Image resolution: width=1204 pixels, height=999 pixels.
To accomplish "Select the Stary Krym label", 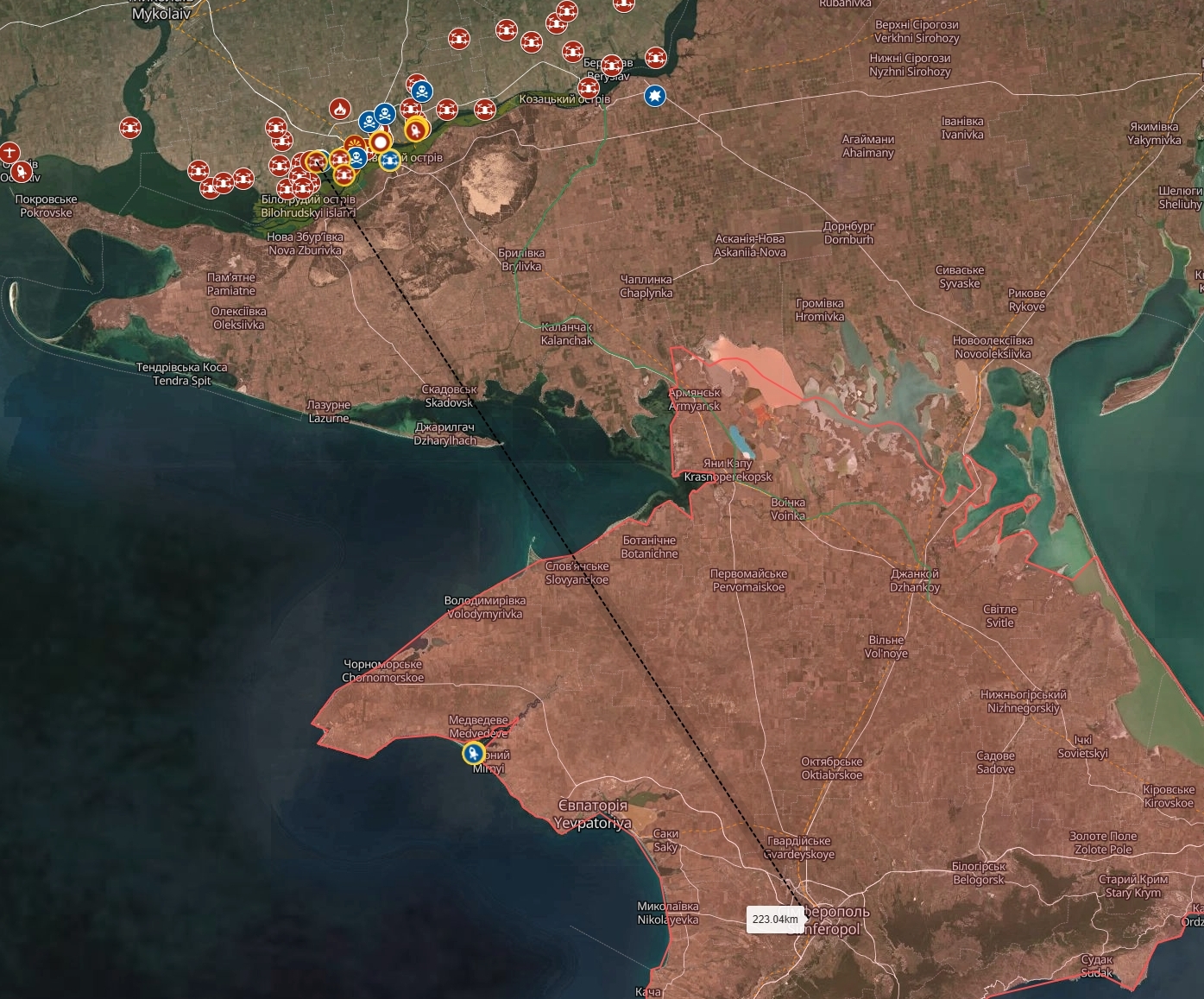I will 1133,886.
